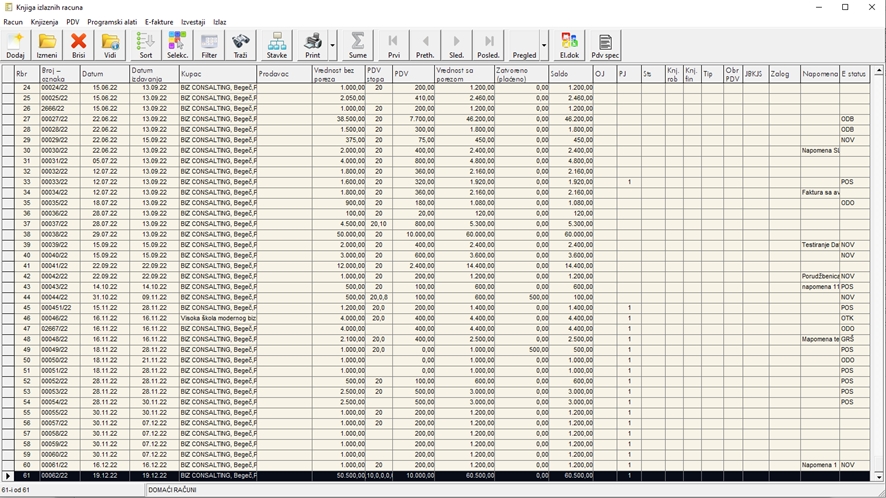Image resolution: width=886 pixels, height=498 pixels.
Task: Expand the Pregled dropdown arrow
Action: pyautogui.click(x=544, y=45)
